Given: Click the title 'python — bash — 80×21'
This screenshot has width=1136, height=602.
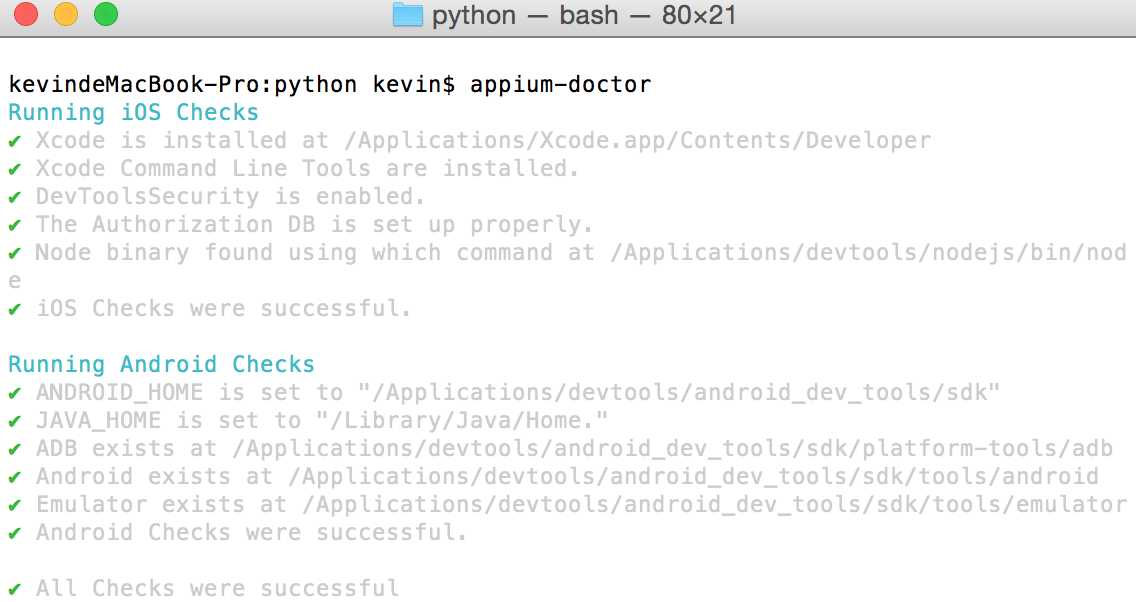Looking at the screenshot, I should tap(584, 15).
